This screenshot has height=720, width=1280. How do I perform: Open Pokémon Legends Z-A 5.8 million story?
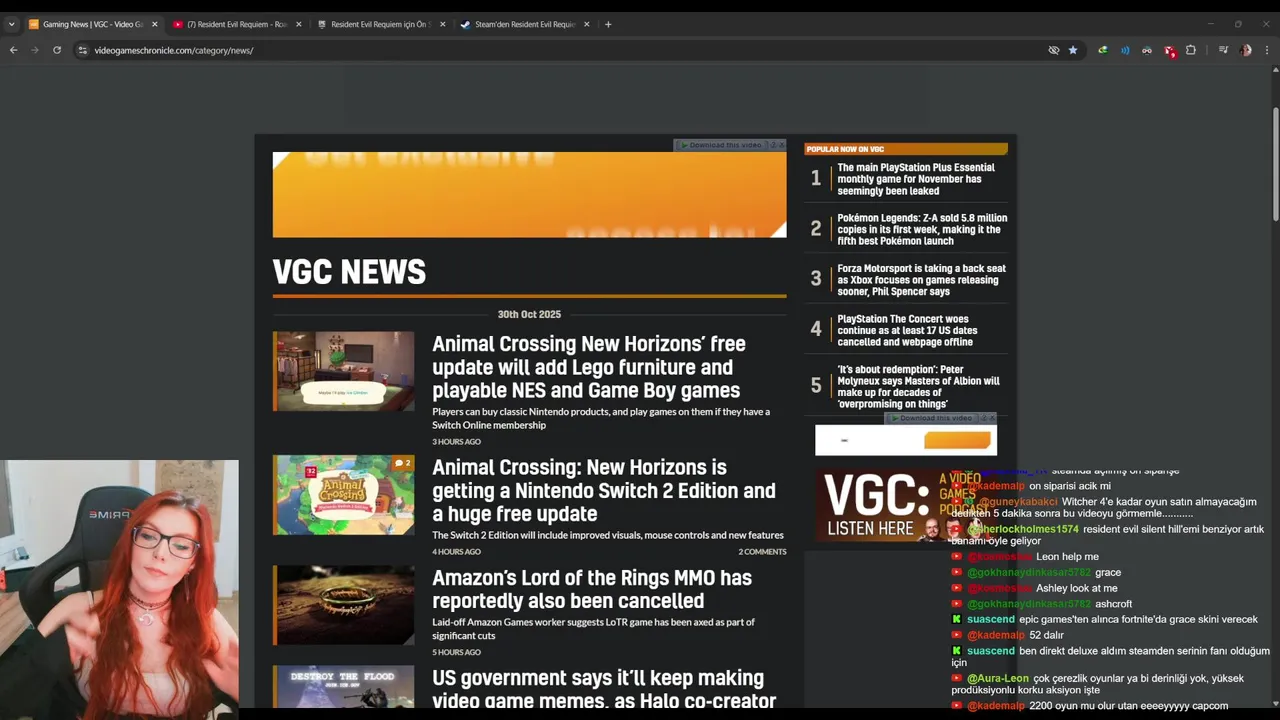coord(922,229)
